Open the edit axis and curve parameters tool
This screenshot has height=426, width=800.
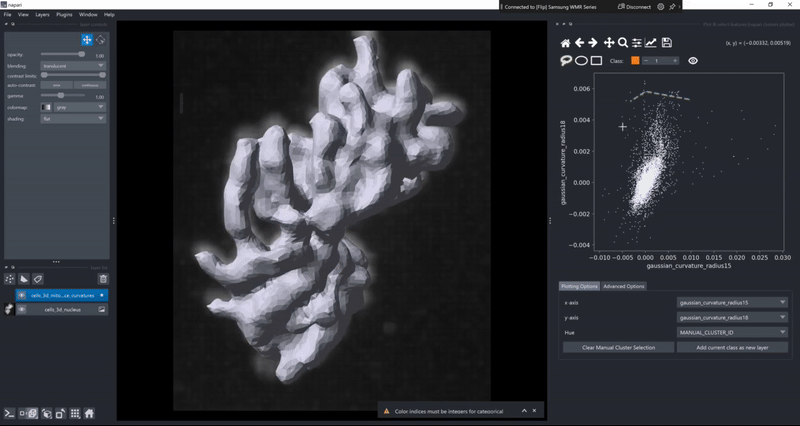coord(651,43)
